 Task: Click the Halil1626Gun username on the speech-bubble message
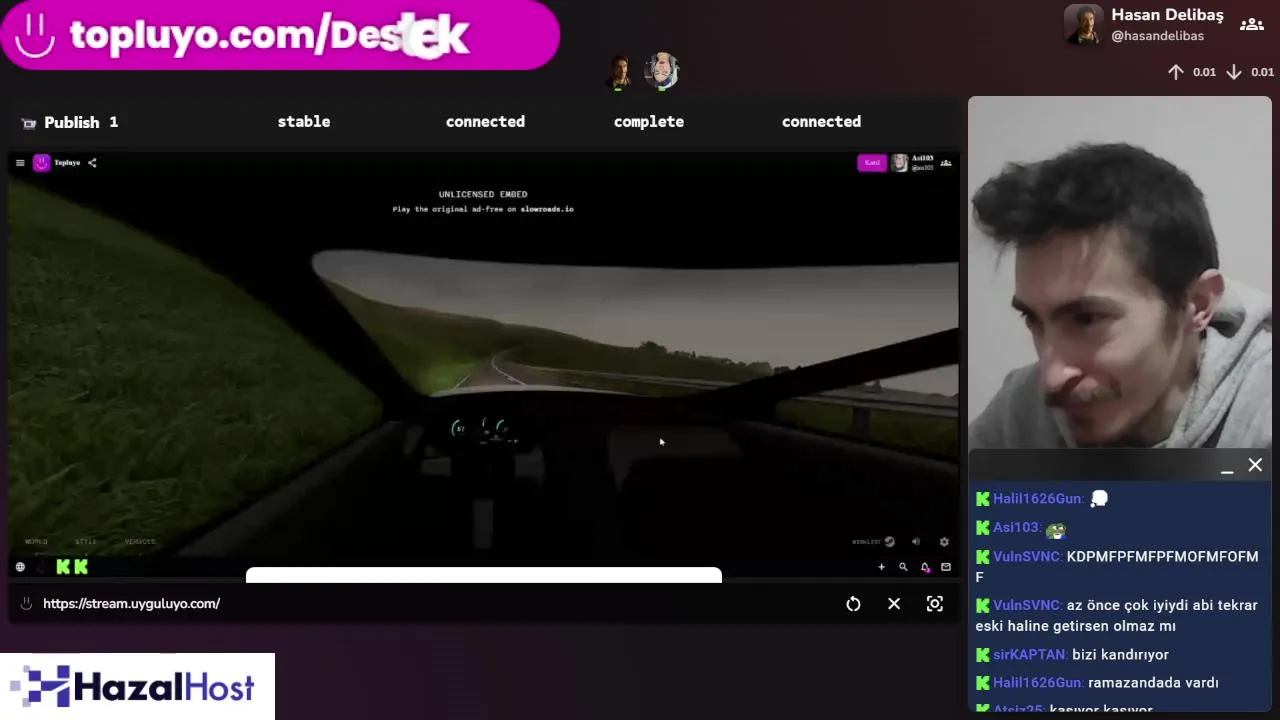(x=1037, y=499)
